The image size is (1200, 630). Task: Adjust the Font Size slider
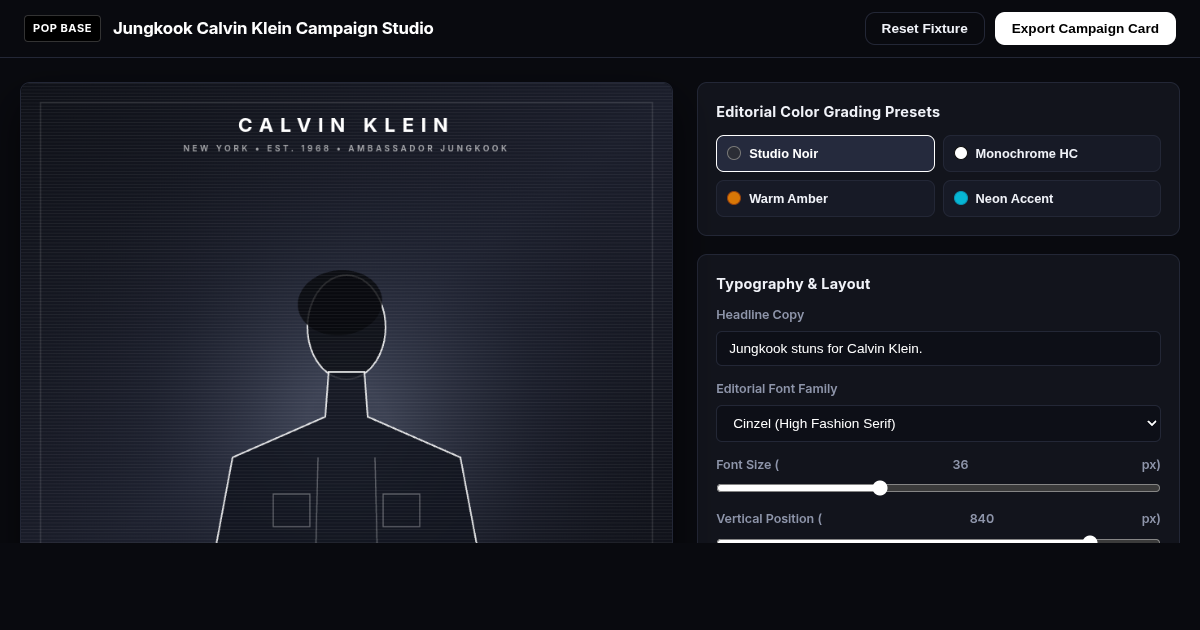[938, 488]
